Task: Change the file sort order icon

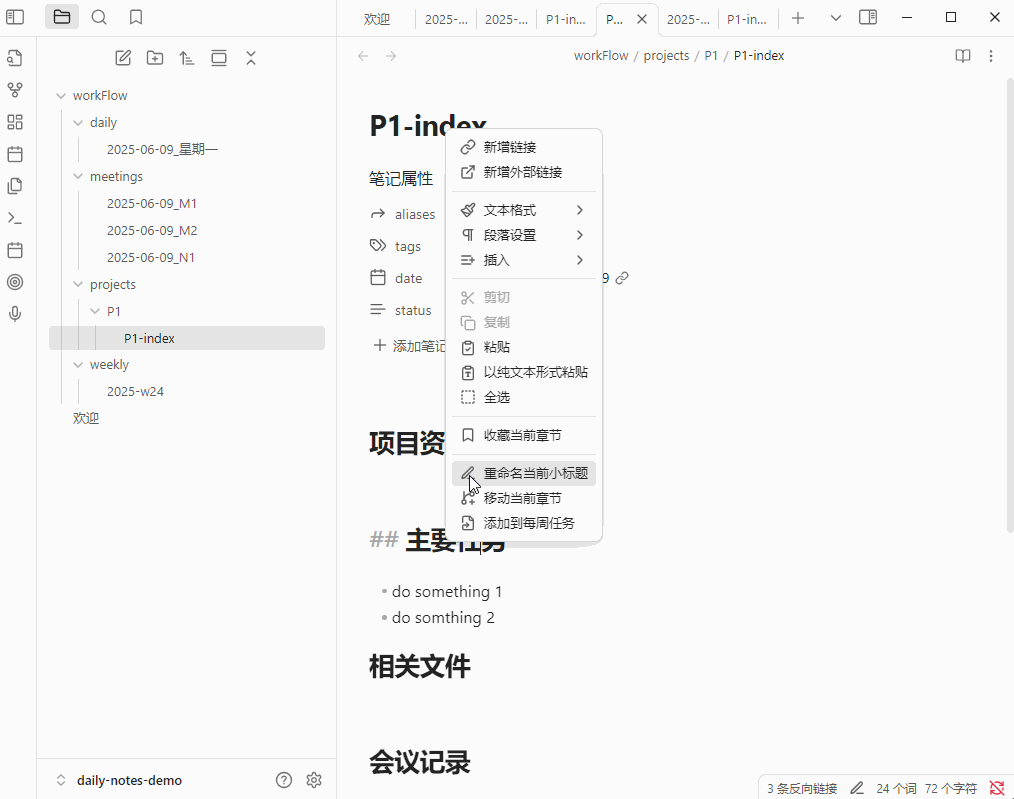Action: [x=187, y=58]
